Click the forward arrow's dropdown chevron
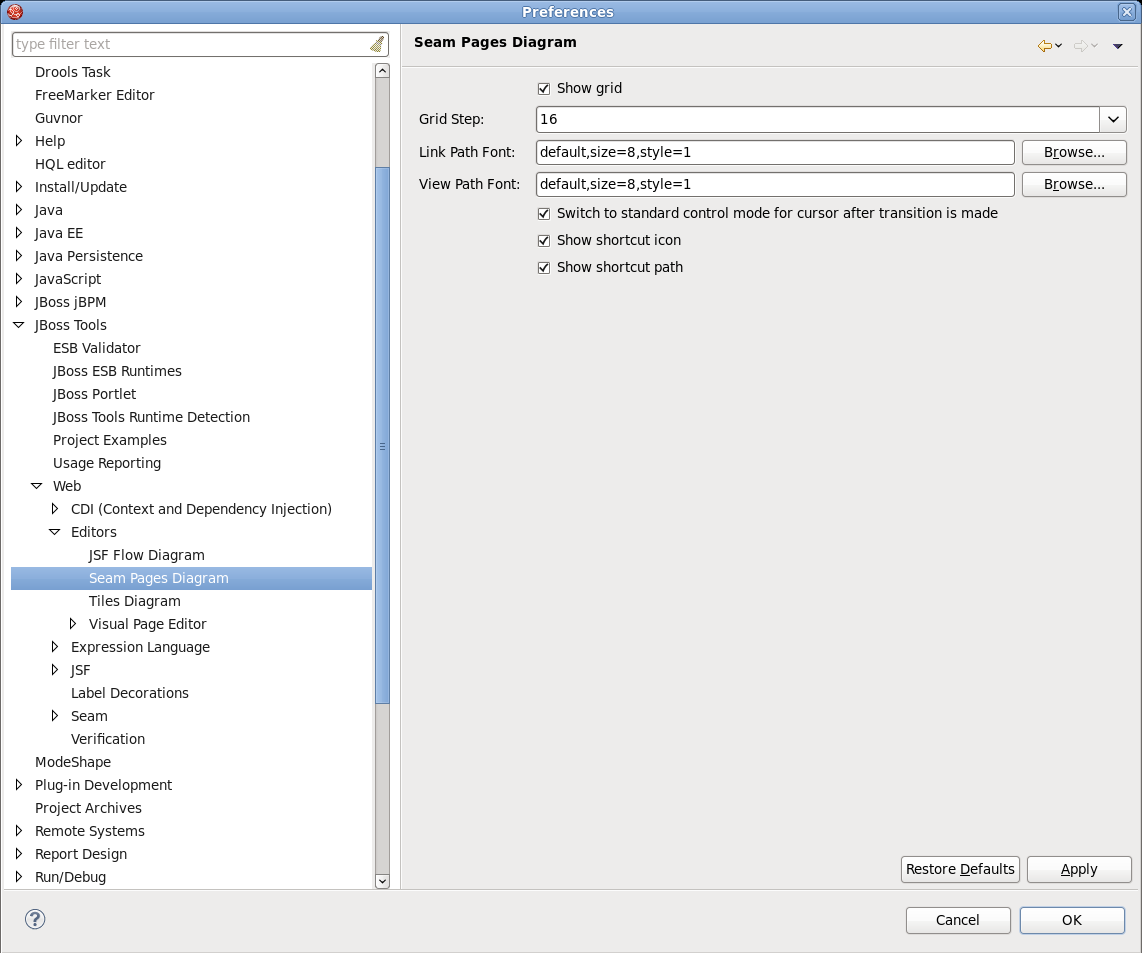The image size is (1142, 954). tap(1092, 46)
